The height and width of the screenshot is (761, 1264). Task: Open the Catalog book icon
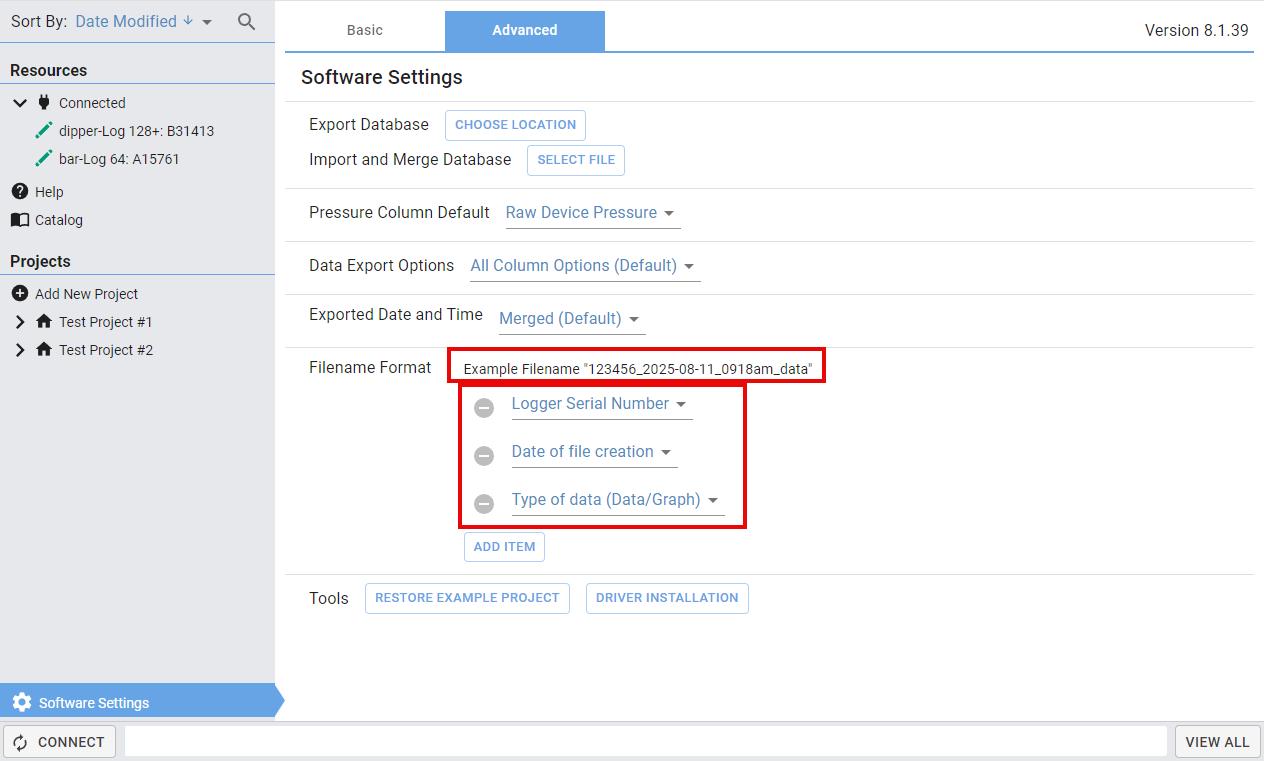click(19, 219)
